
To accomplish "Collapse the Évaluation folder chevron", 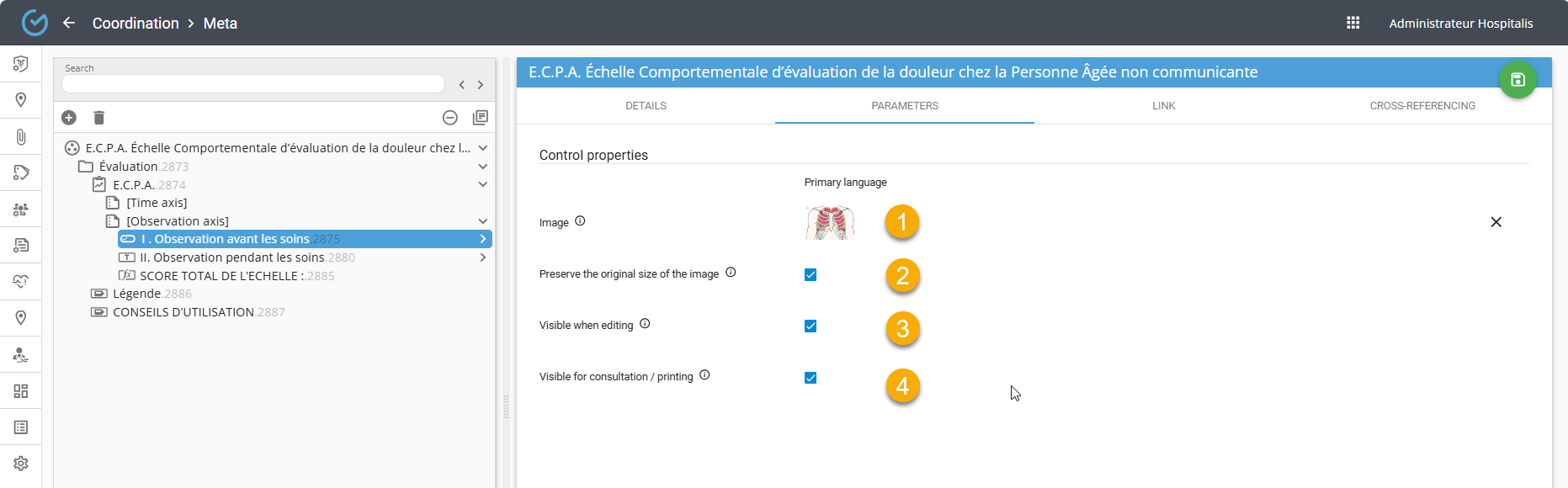I will (x=483, y=167).
